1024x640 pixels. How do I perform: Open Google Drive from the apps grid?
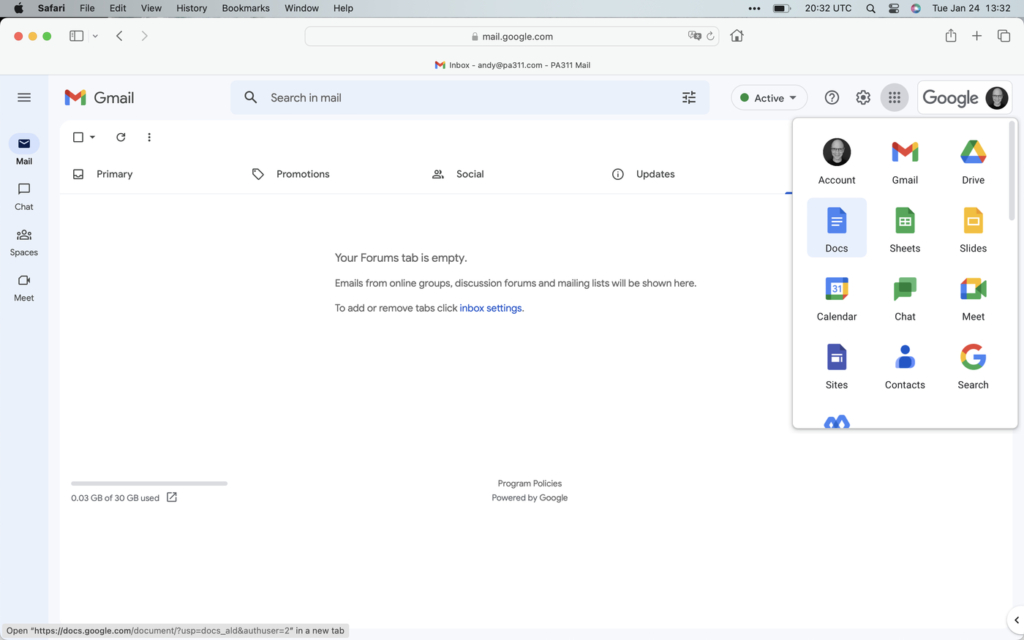pos(972,160)
